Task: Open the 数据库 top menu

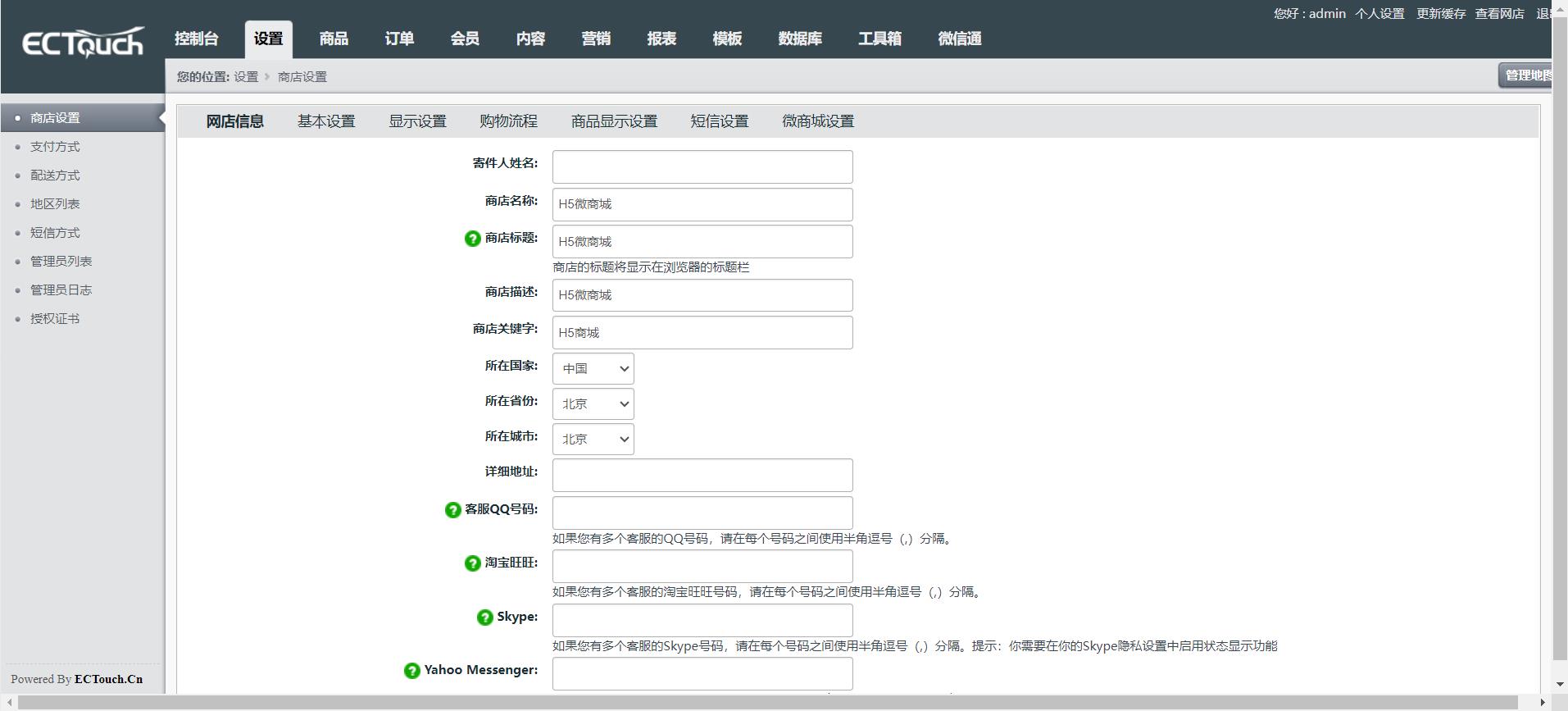Action: pos(800,39)
